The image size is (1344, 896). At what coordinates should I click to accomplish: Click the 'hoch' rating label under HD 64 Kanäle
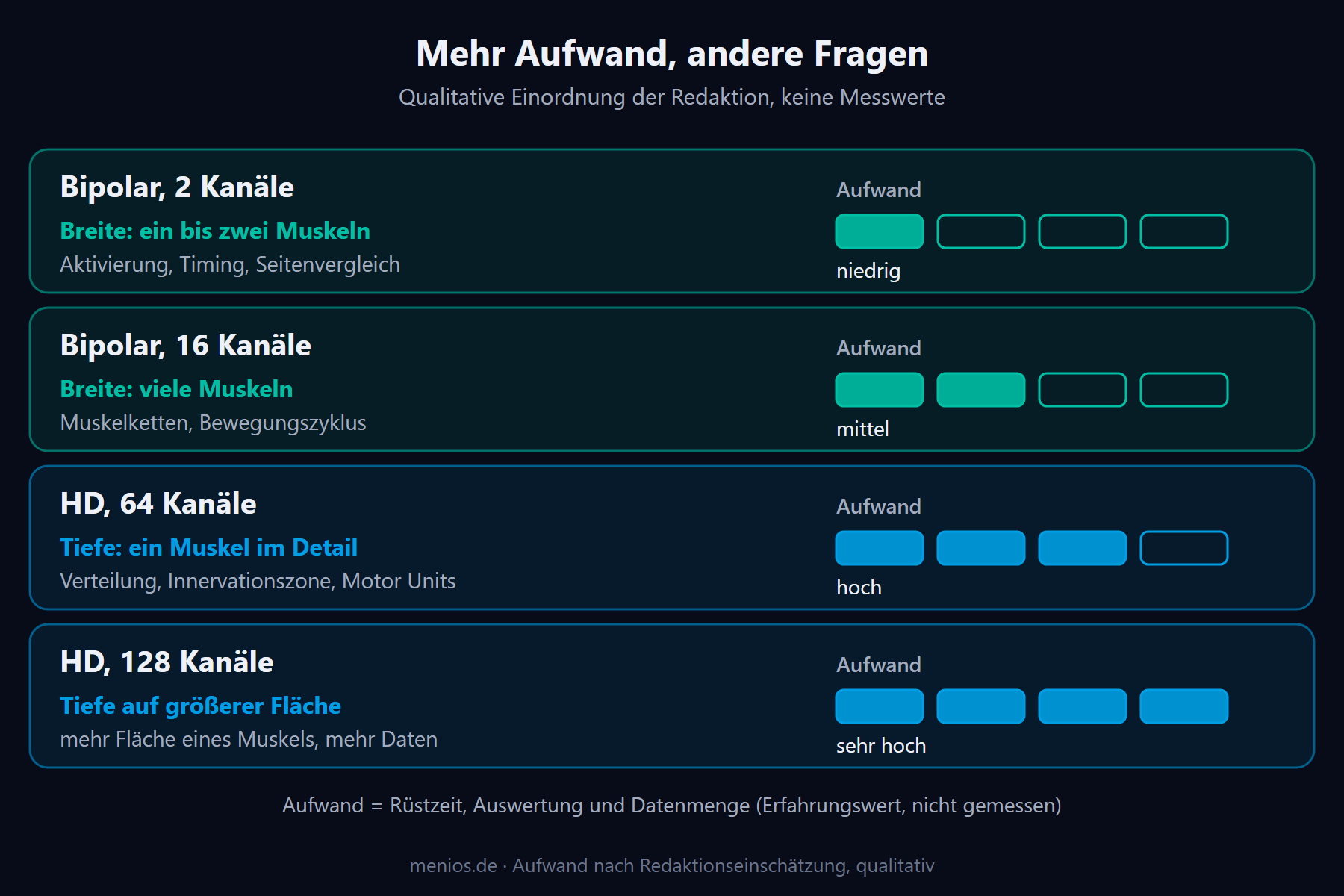click(859, 587)
